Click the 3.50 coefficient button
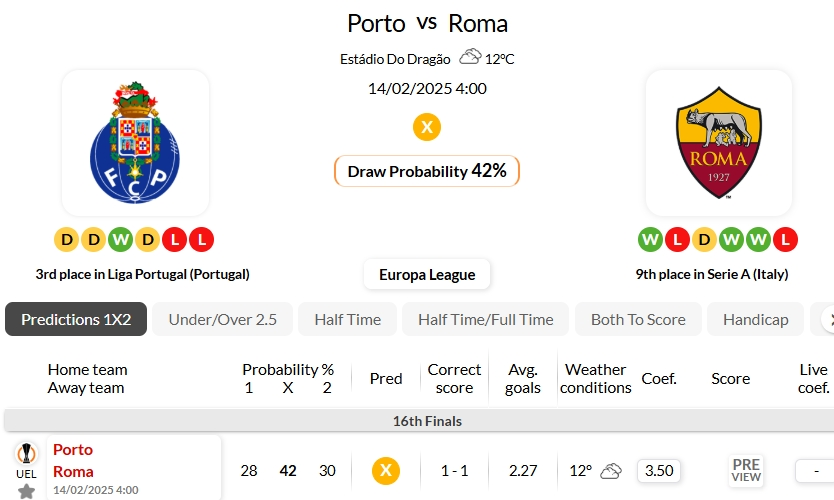 [659, 470]
